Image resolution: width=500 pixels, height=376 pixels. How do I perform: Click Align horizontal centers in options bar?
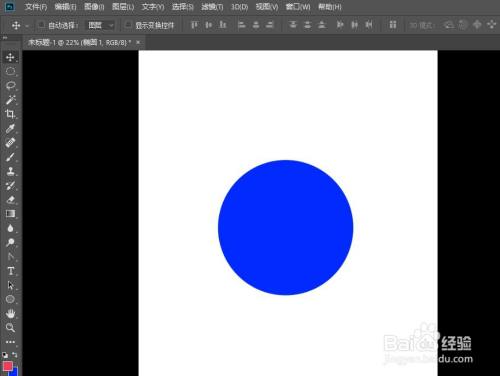(256, 25)
